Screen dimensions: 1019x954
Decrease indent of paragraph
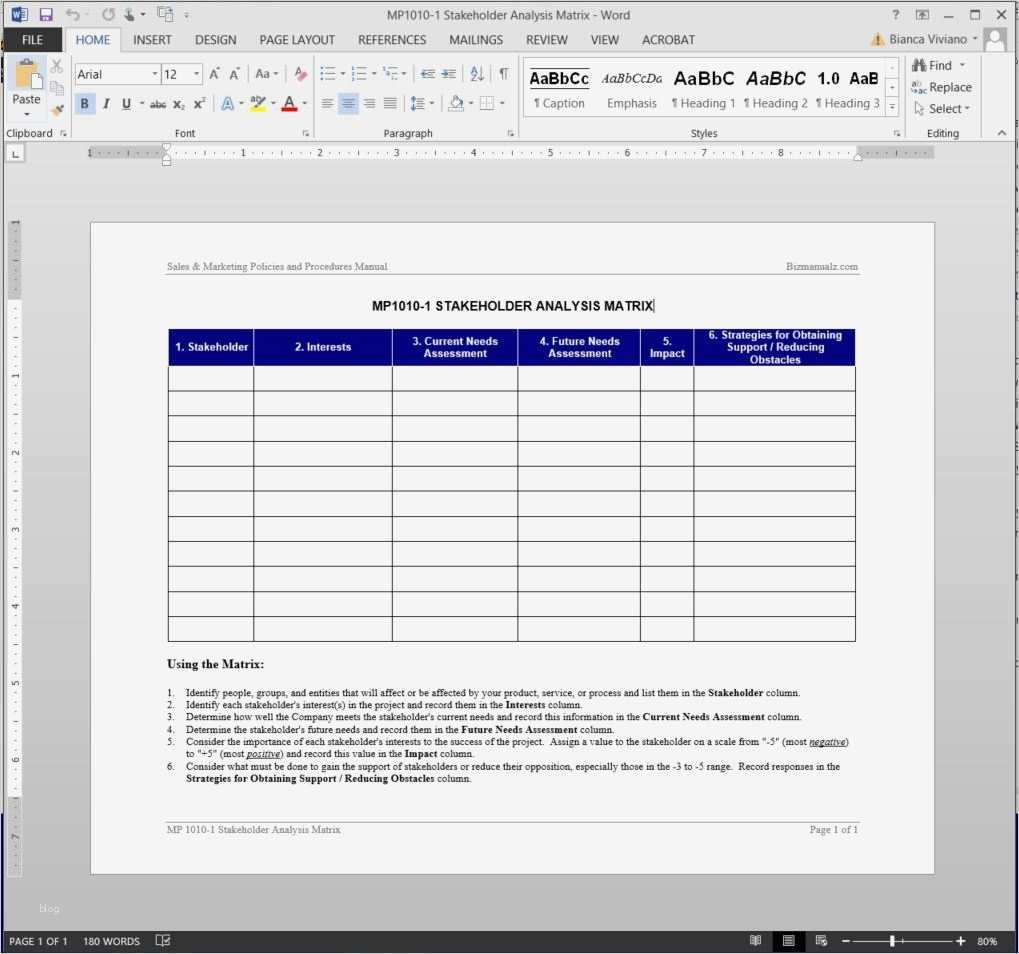[427, 73]
